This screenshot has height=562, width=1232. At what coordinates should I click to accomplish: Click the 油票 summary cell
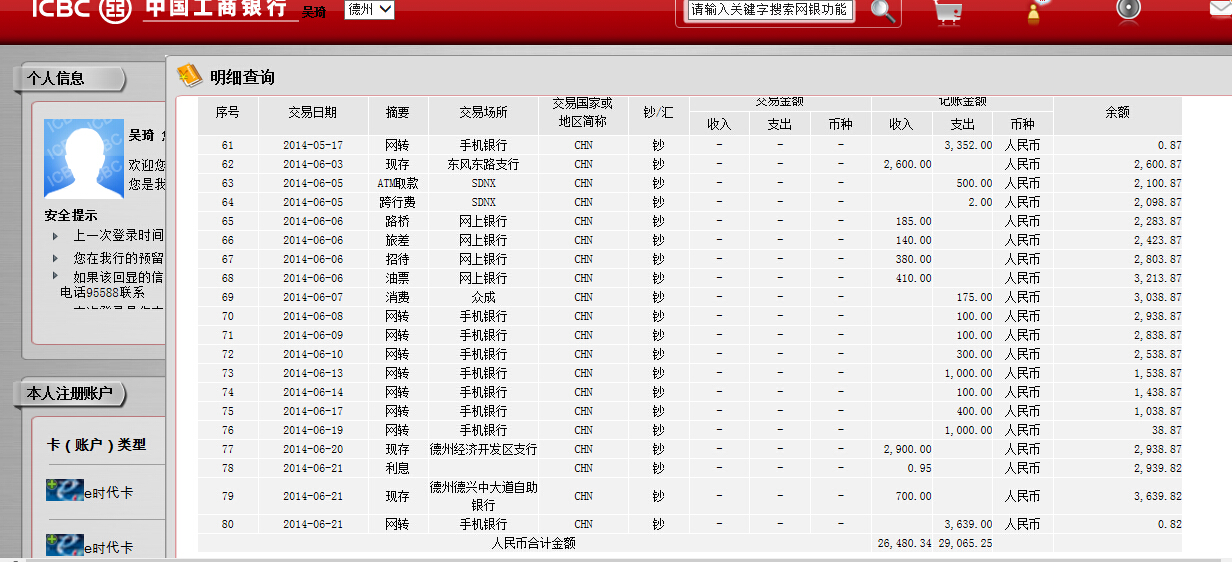[x=398, y=278]
